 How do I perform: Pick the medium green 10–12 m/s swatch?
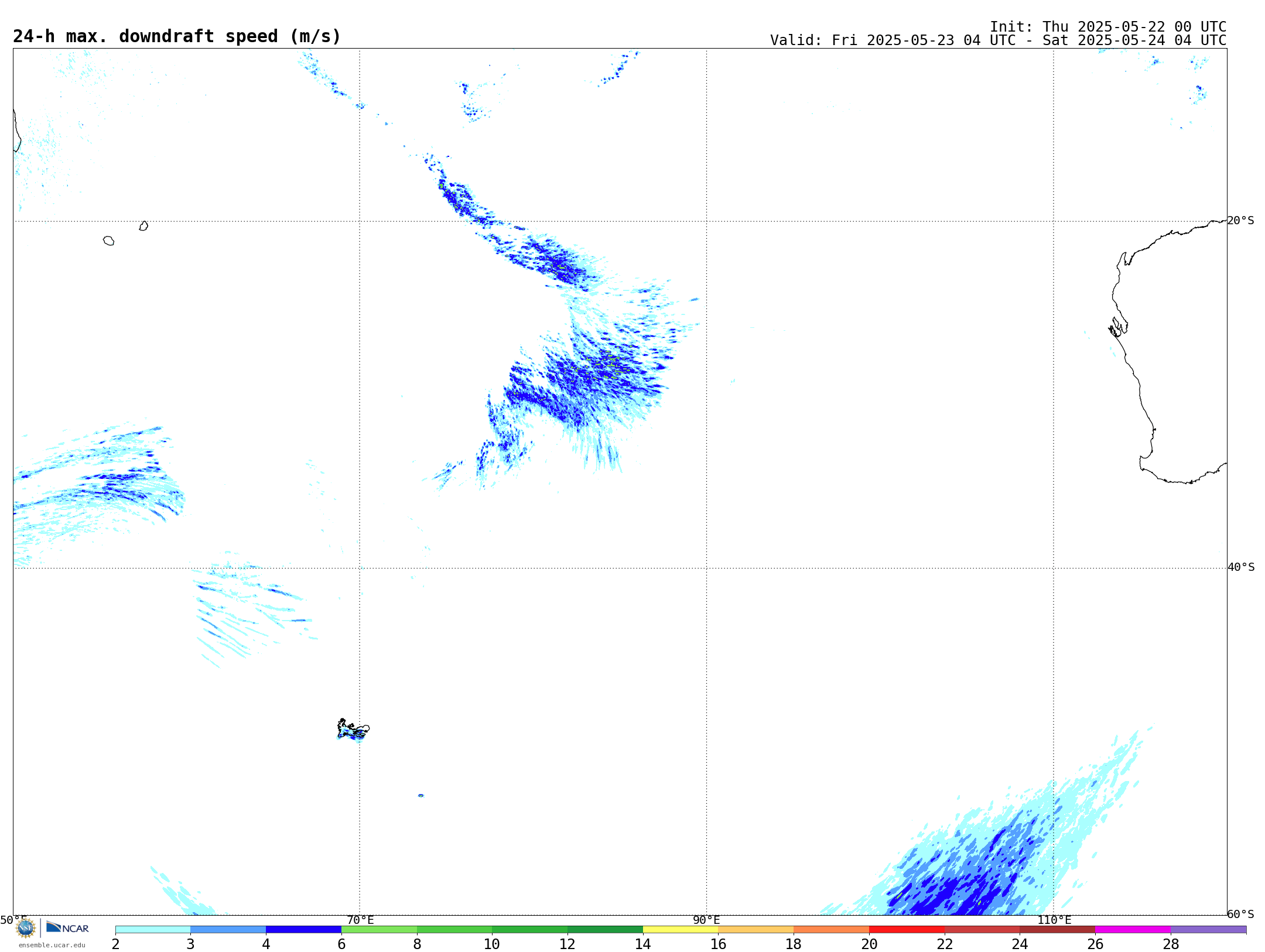pyautogui.click(x=530, y=930)
